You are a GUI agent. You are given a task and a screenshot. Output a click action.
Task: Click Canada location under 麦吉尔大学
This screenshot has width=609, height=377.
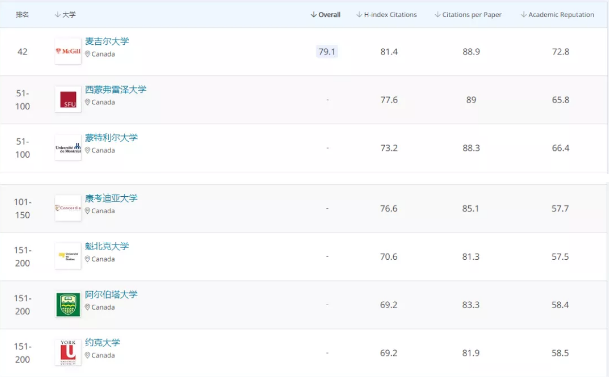tap(100, 54)
